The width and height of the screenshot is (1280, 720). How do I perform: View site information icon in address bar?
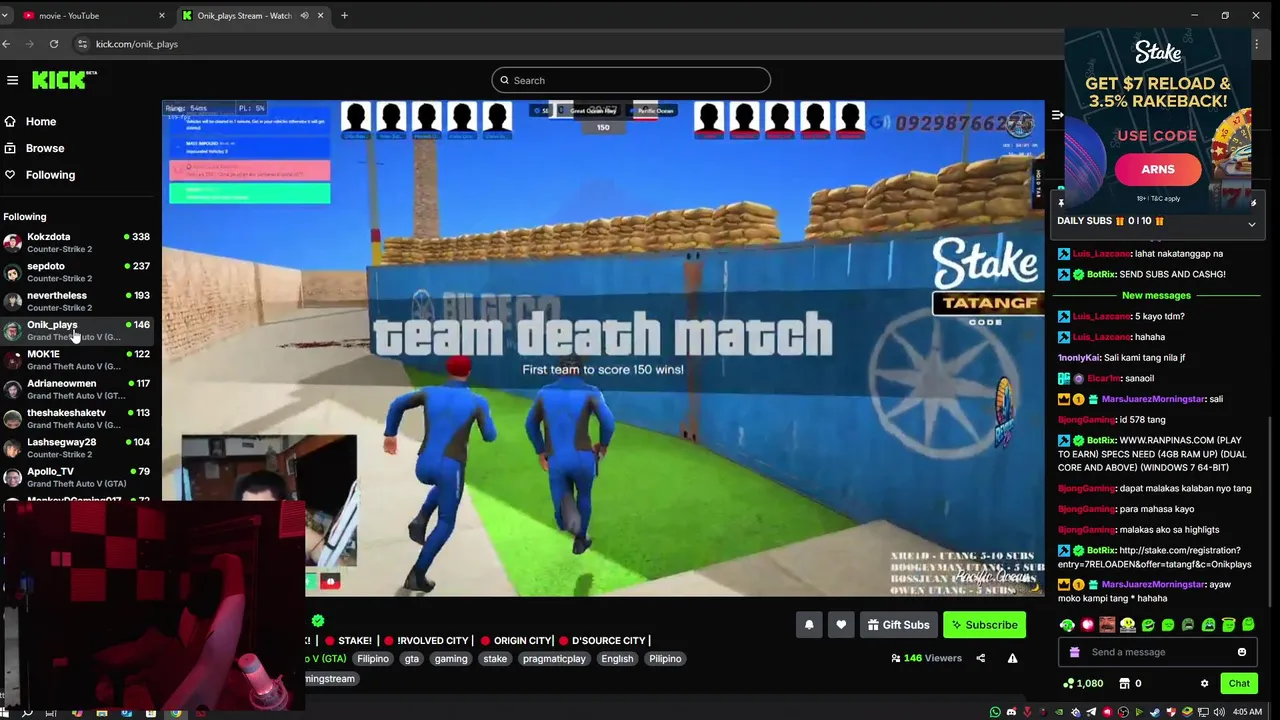[x=82, y=44]
